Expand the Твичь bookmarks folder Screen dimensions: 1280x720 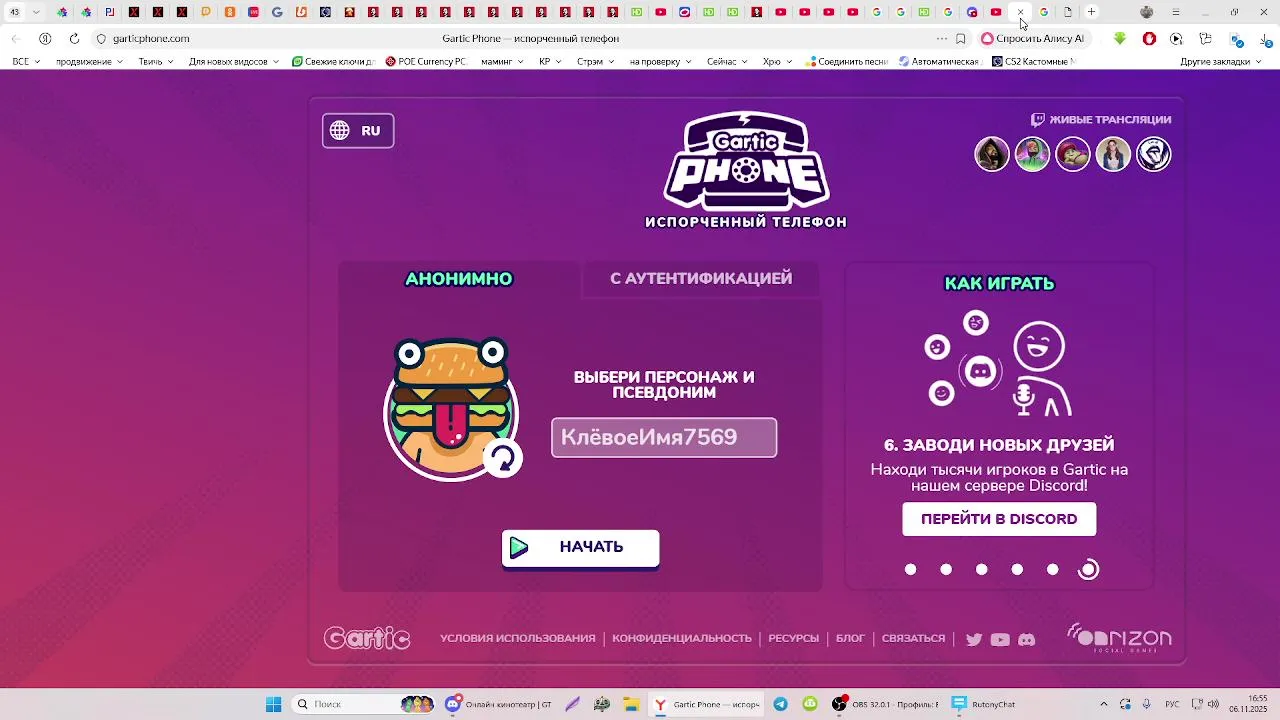(x=156, y=62)
